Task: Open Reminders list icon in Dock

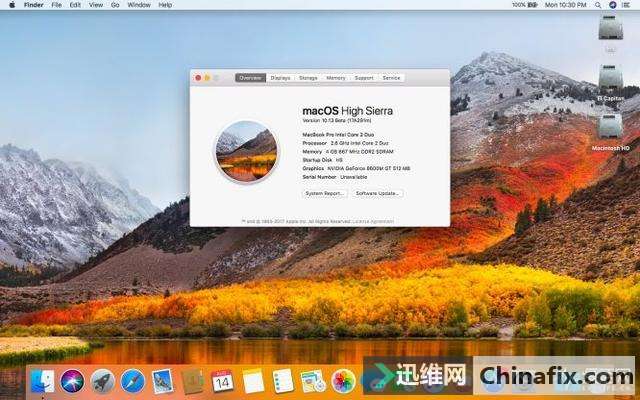Action: point(283,381)
